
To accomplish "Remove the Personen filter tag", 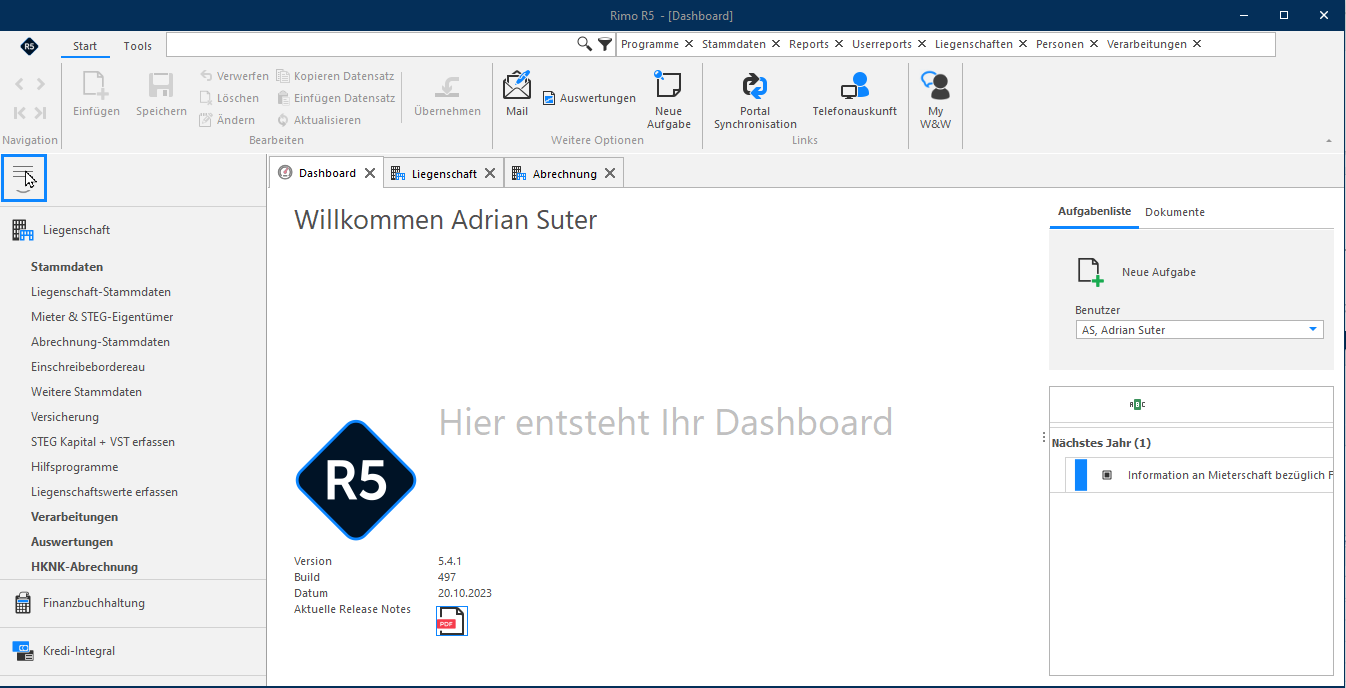I will tap(1094, 44).
